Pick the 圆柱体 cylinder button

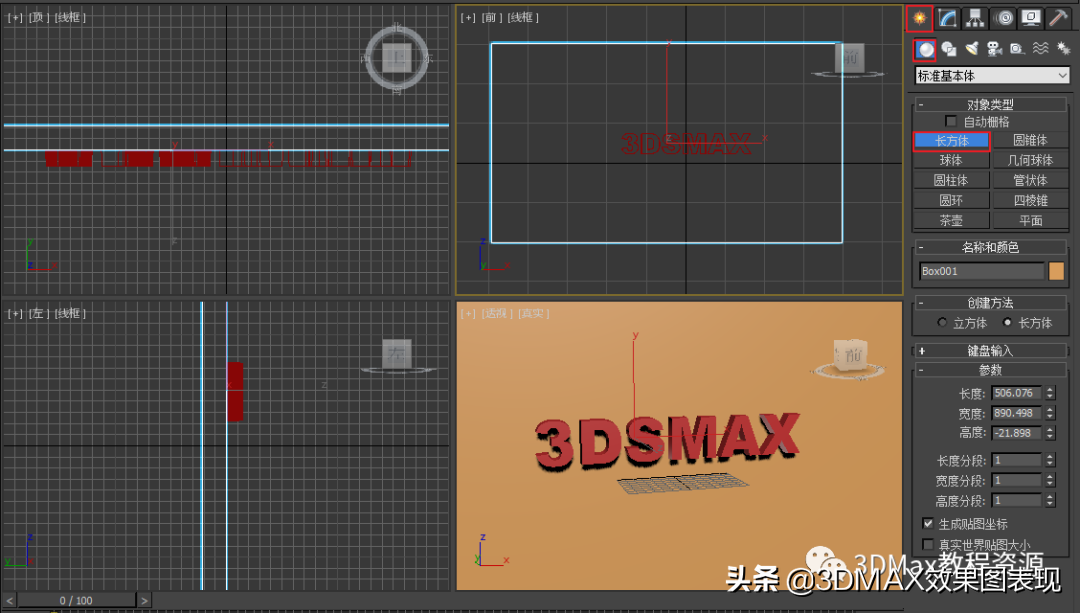(952, 180)
